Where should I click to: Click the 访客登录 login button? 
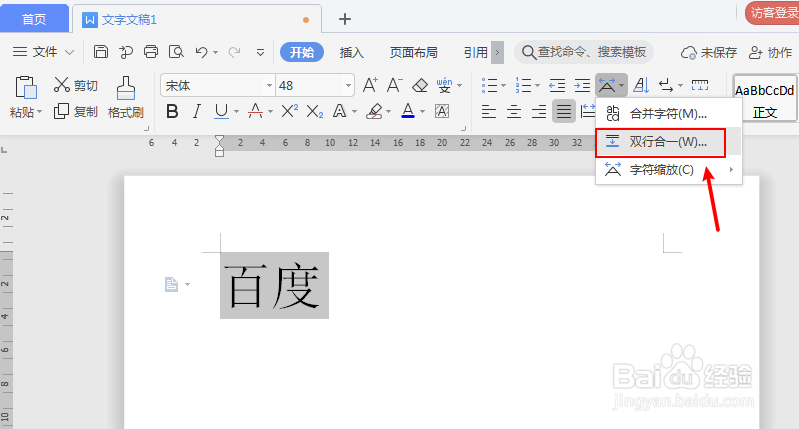(x=773, y=13)
